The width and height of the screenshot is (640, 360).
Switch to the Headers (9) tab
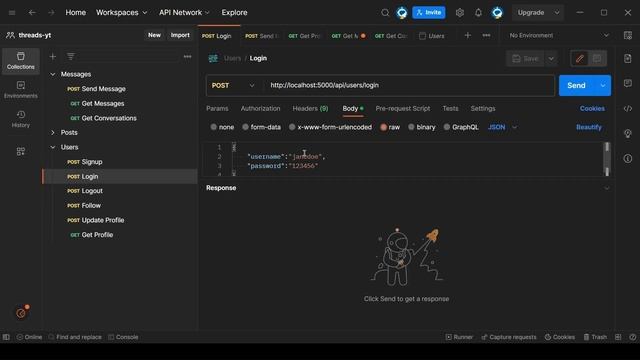[310, 109]
